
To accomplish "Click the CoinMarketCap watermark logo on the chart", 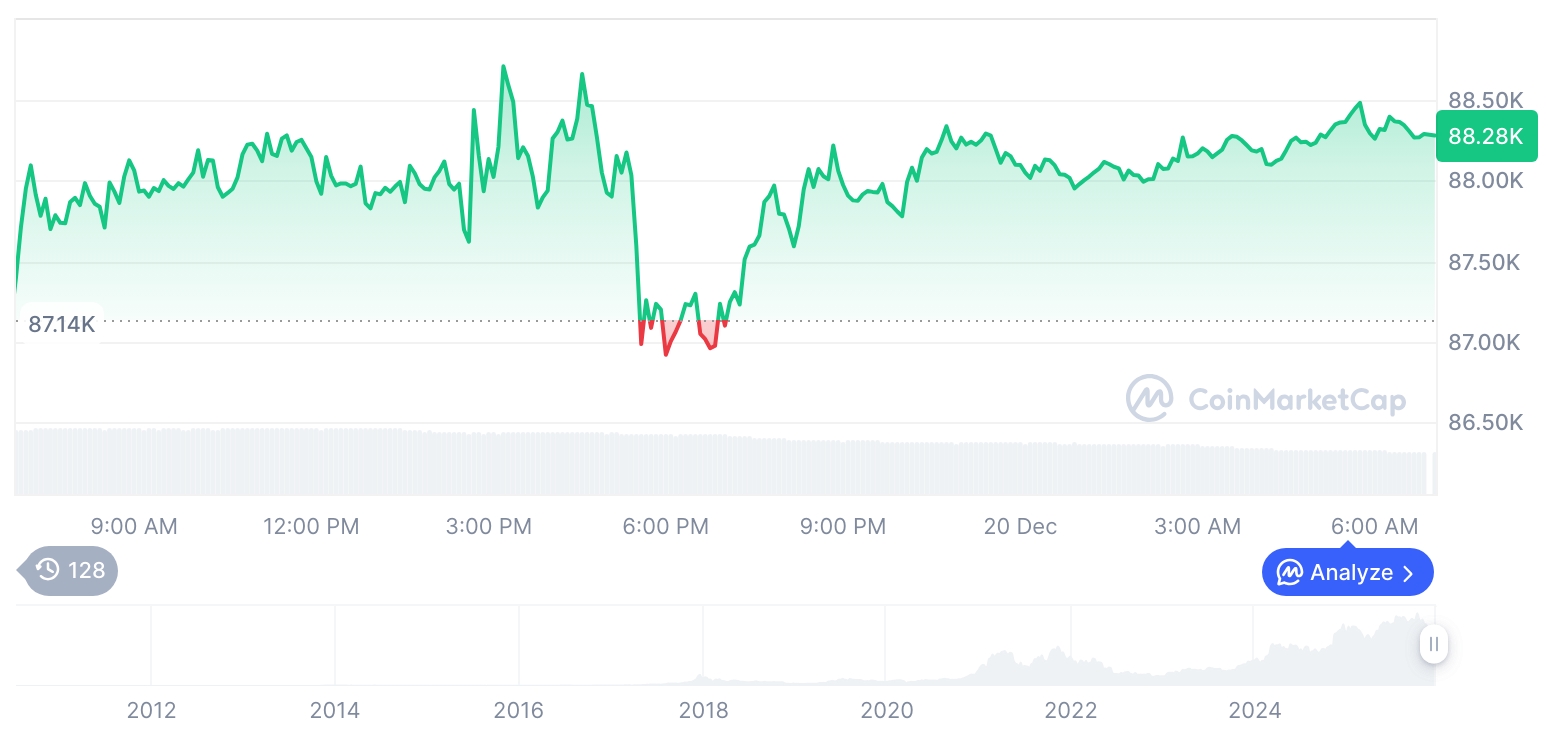I will [1150, 398].
